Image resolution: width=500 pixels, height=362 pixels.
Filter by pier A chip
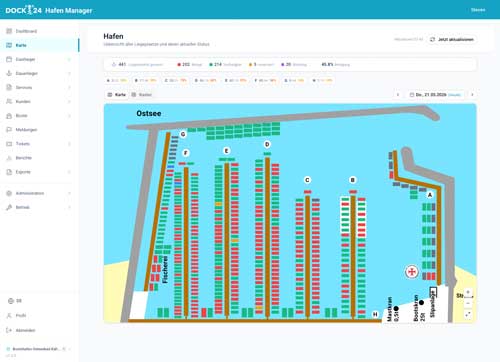click(117, 80)
